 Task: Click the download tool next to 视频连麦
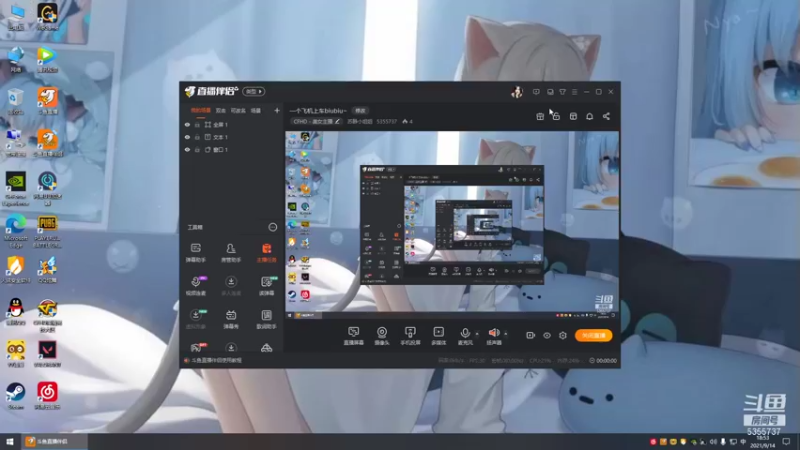pyautogui.click(x=231, y=286)
